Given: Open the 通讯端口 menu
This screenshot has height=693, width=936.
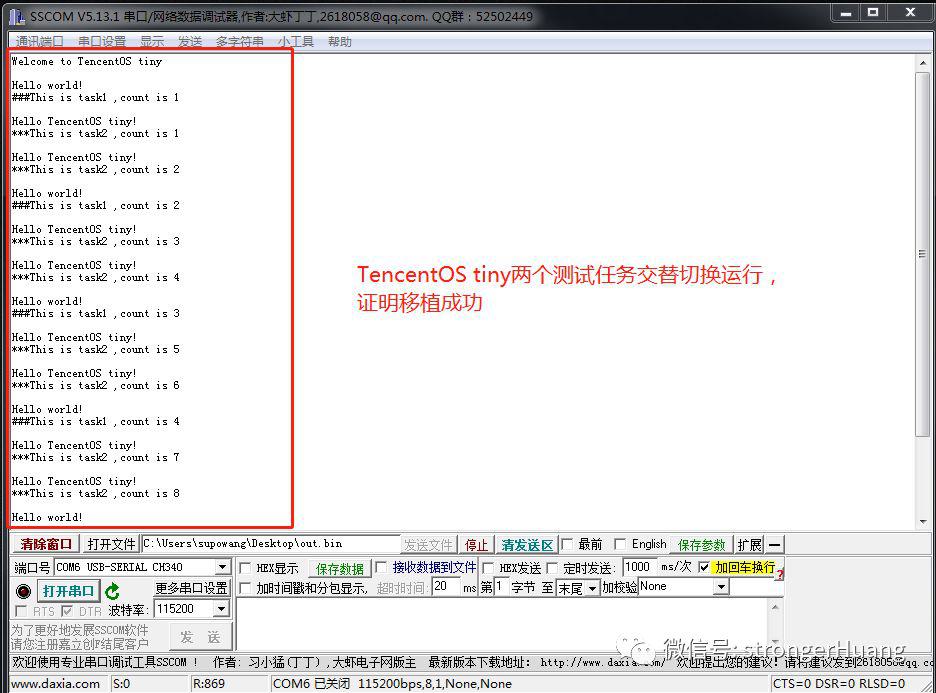Looking at the screenshot, I should [x=39, y=41].
